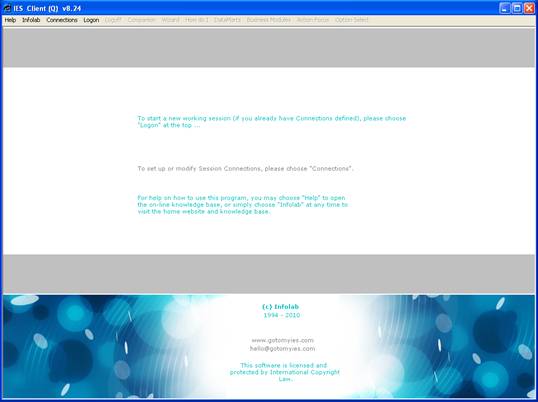538x402 pixels.
Task: Click the greyed-out Logoff menu item
Action: tap(113, 20)
